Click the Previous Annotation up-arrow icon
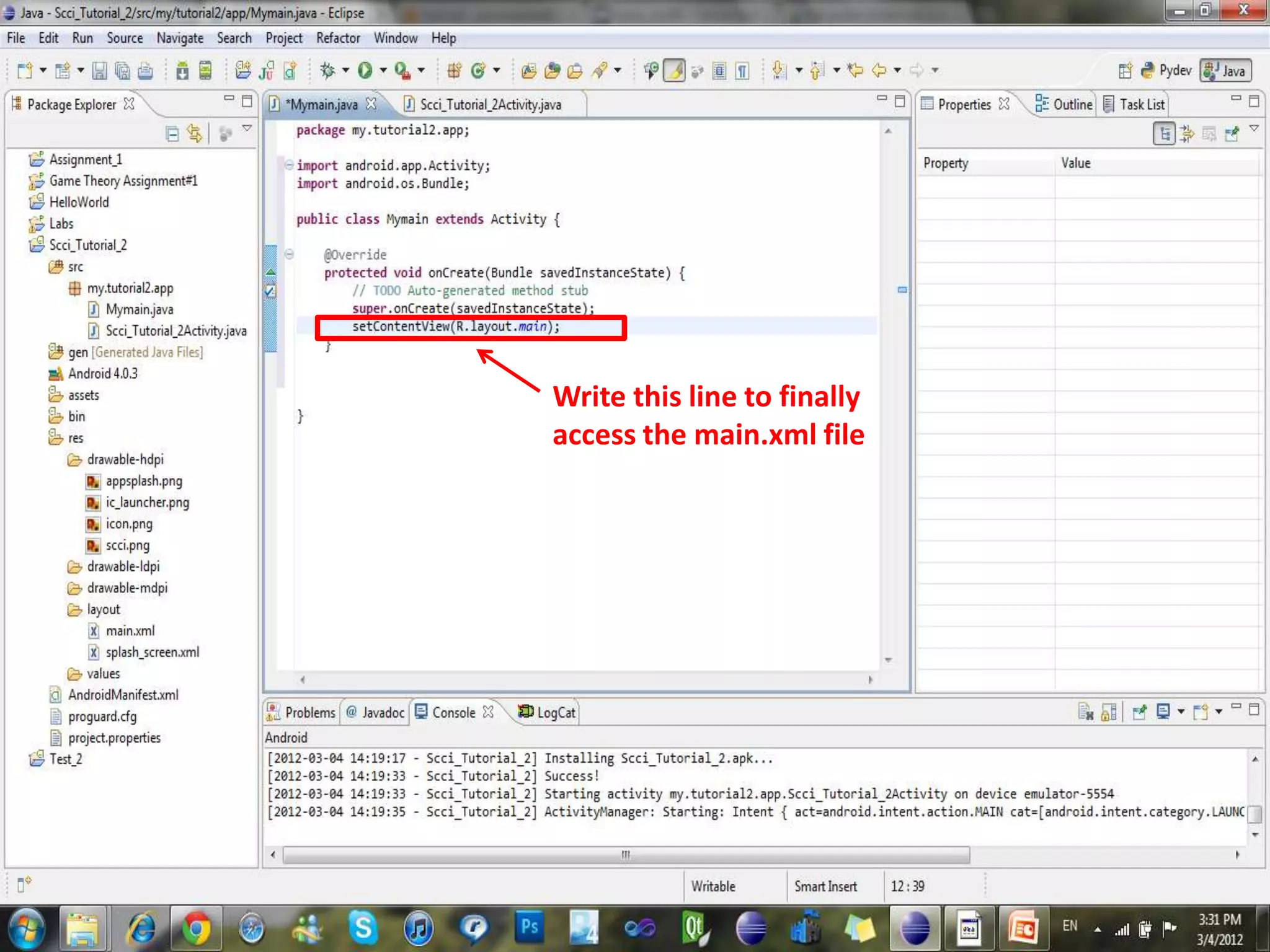This screenshot has height=952, width=1270. pos(817,71)
